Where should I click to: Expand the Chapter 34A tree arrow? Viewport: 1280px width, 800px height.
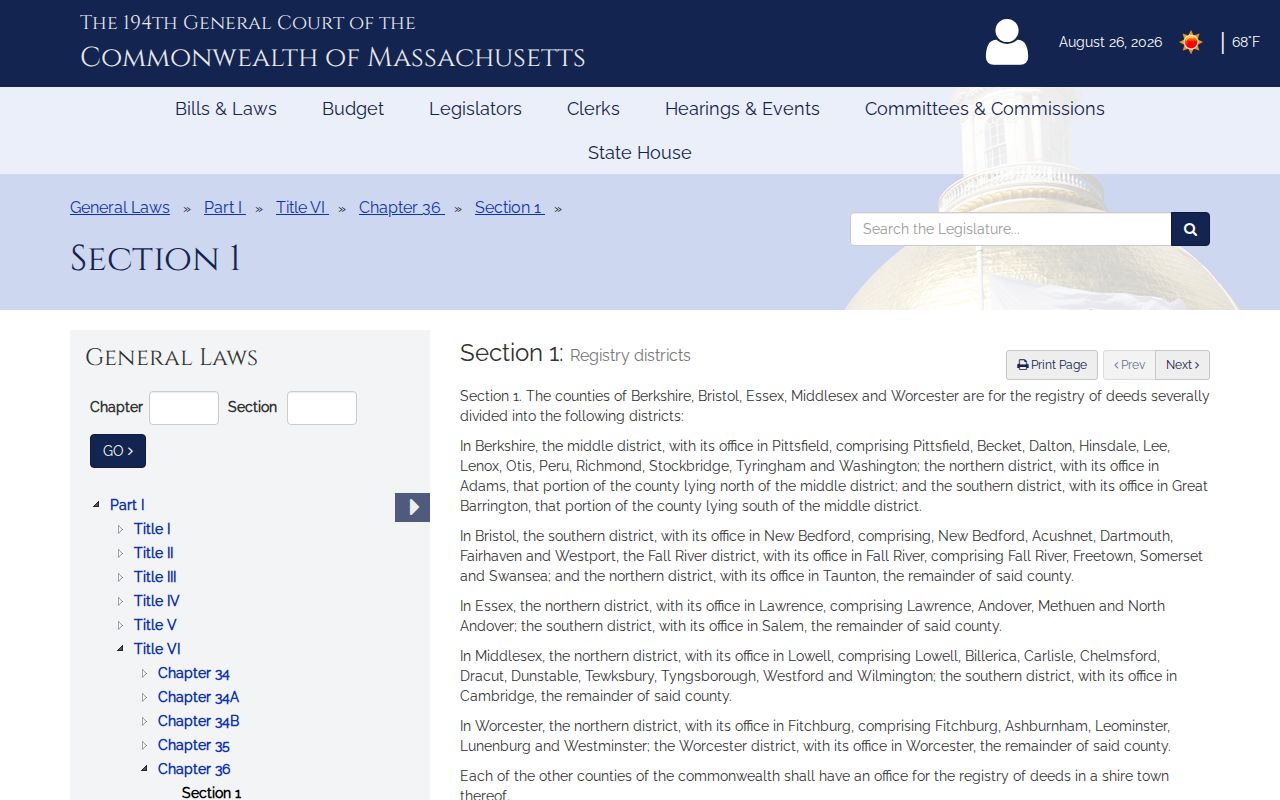click(144, 697)
